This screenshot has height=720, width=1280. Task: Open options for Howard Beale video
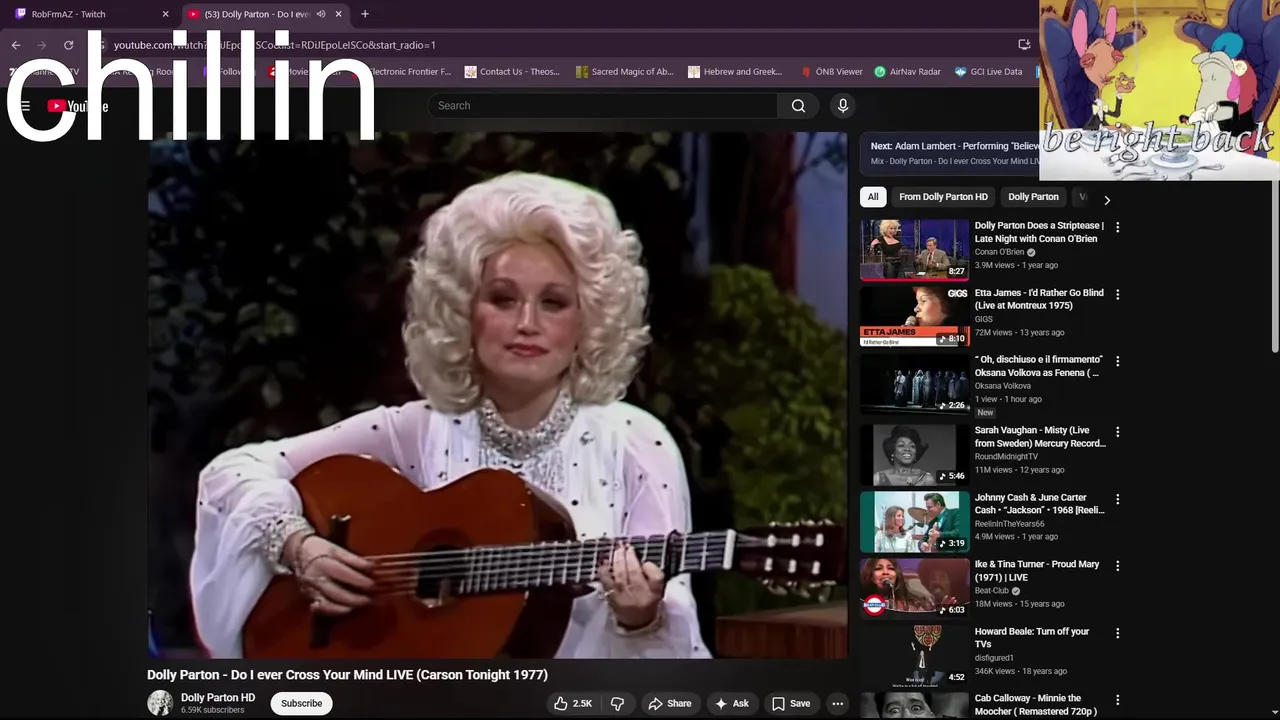click(1117, 633)
